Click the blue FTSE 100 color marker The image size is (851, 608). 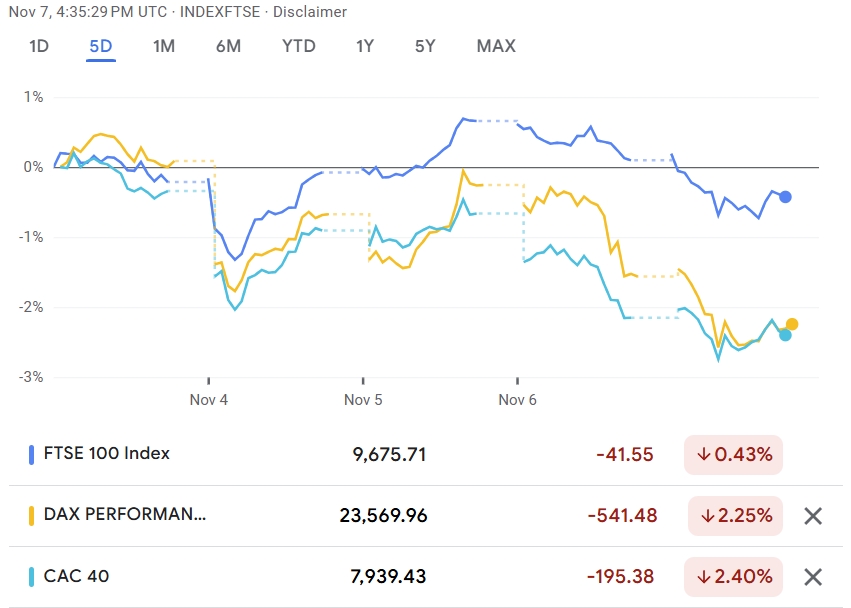33,454
